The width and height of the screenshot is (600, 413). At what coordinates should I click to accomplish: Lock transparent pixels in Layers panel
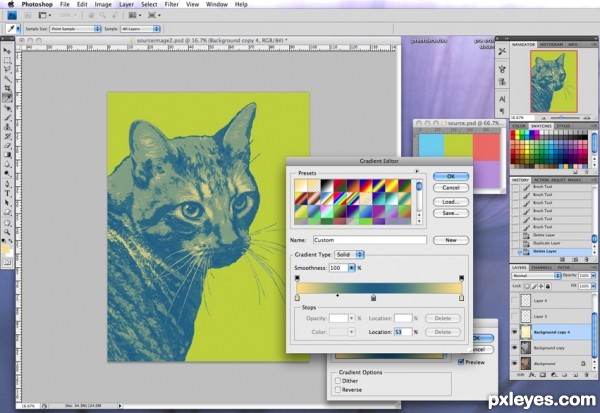click(527, 286)
